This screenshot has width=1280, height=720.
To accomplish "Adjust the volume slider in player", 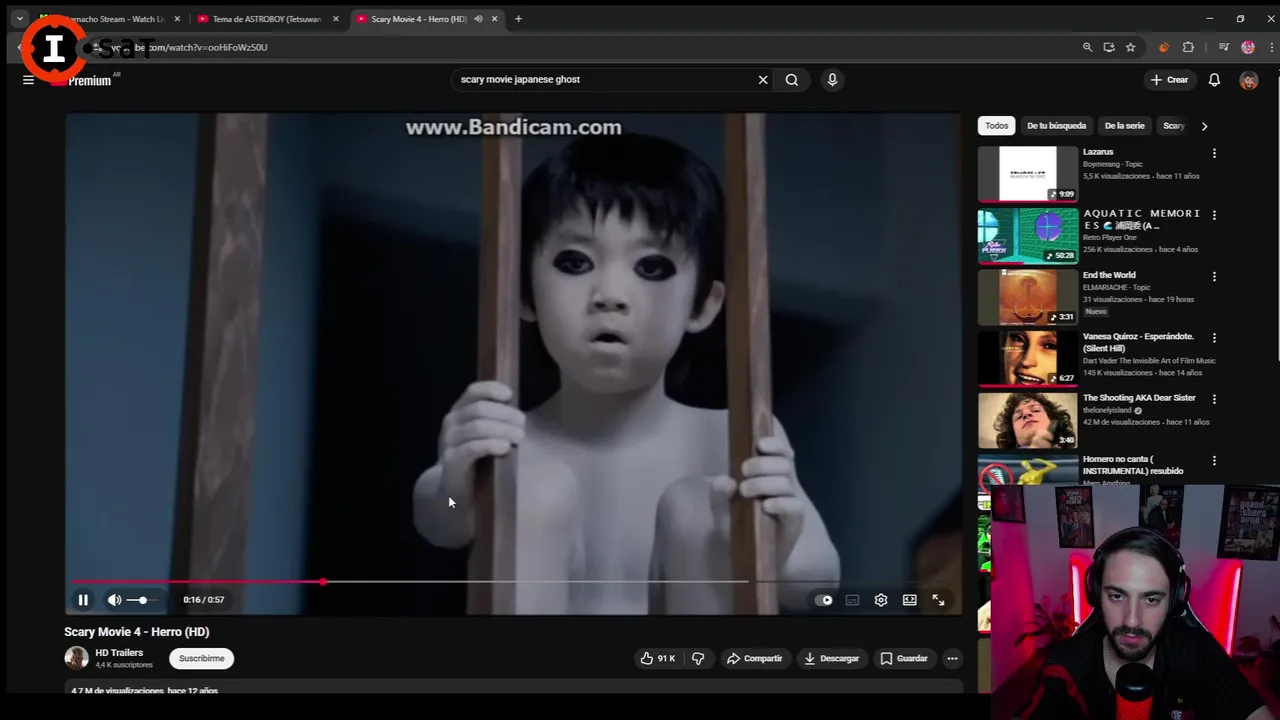I will [x=142, y=600].
